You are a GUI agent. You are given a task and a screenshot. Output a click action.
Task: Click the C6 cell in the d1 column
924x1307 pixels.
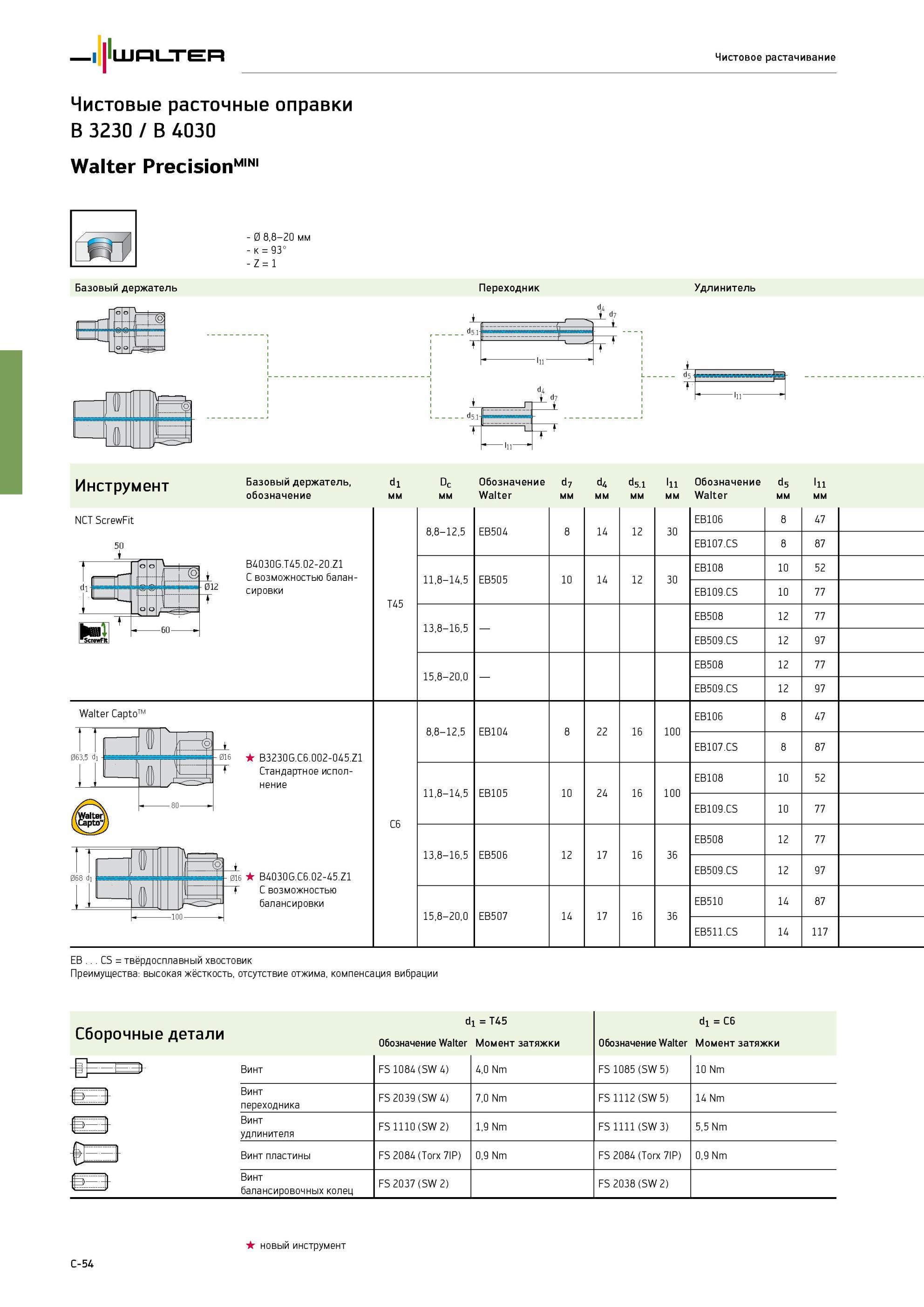point(395,824)
